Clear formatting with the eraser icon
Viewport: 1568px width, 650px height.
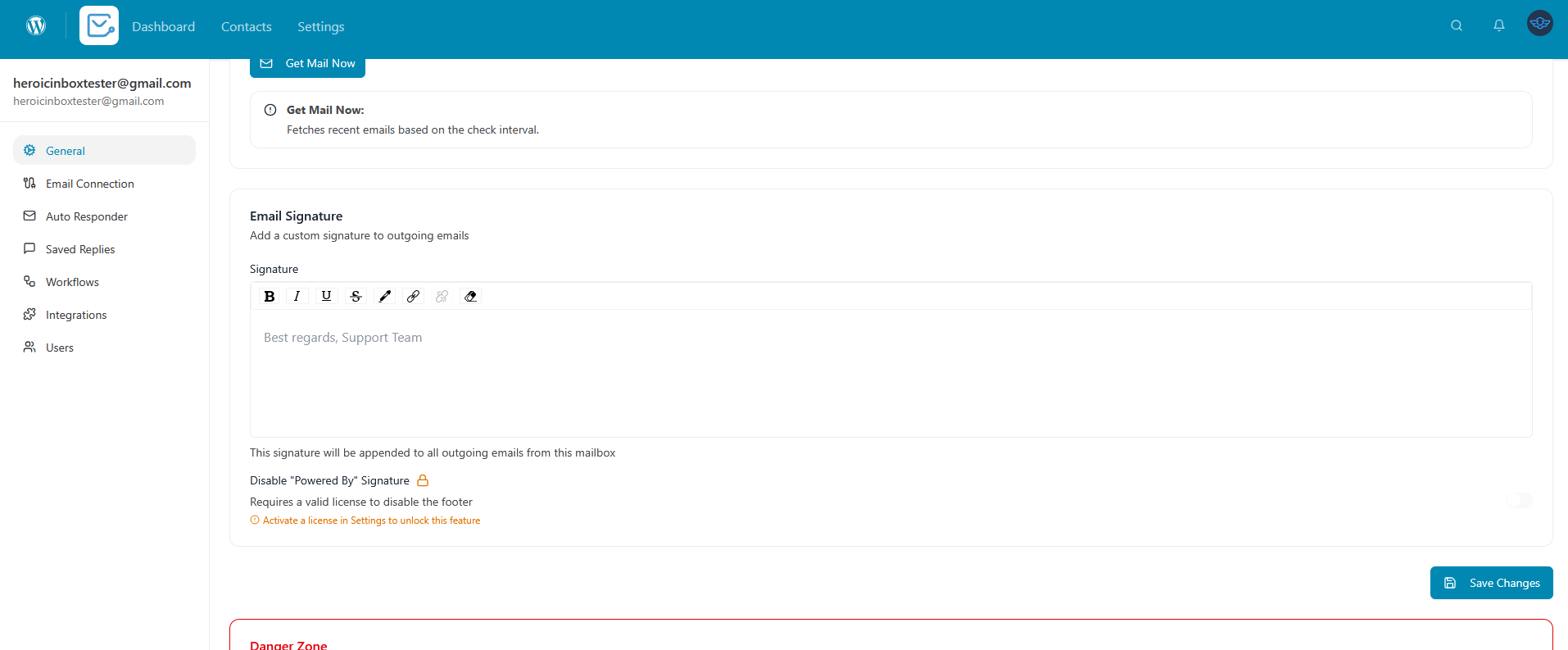(x=471, y=297)
